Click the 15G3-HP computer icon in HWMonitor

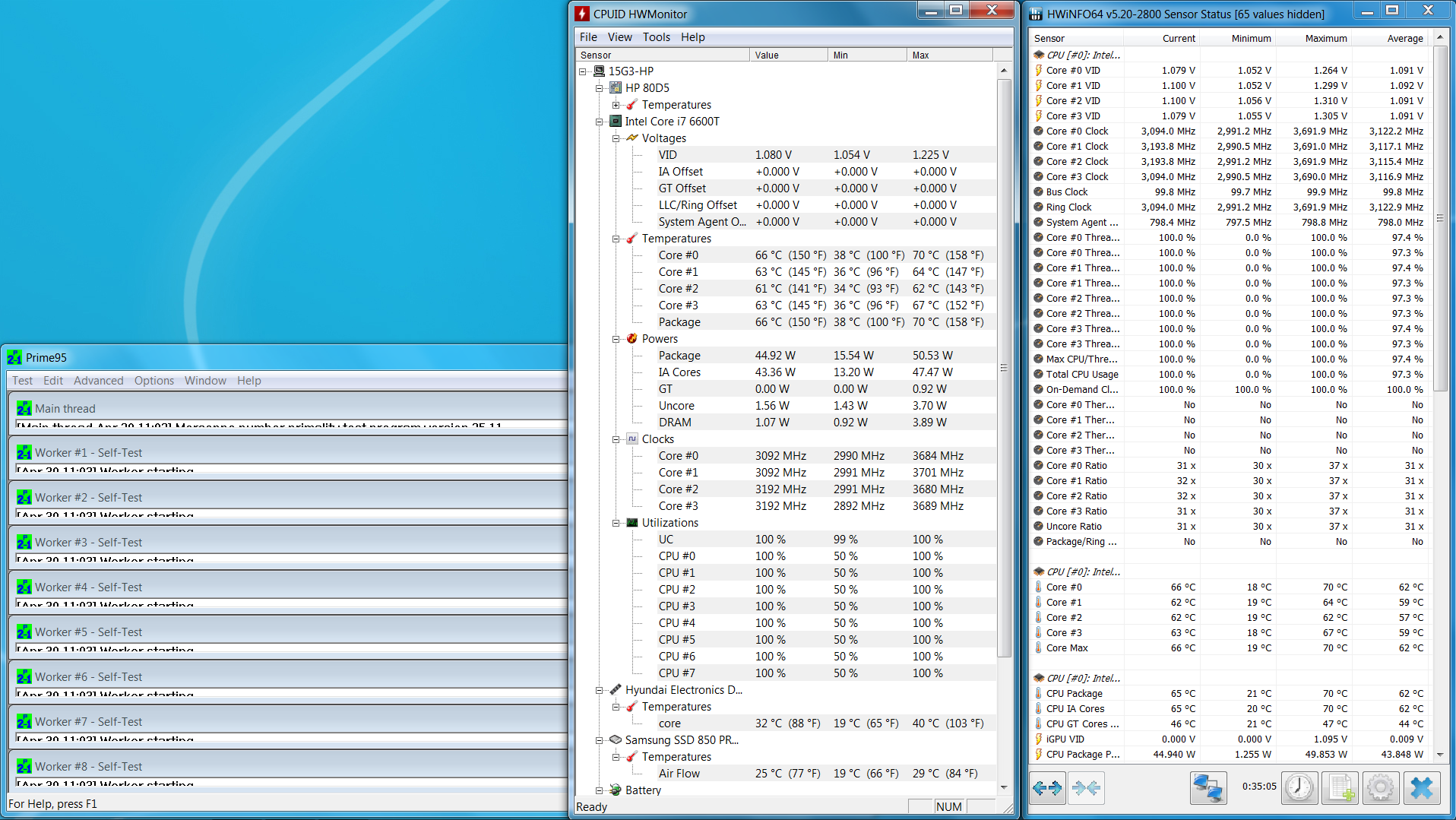(599, 71)
